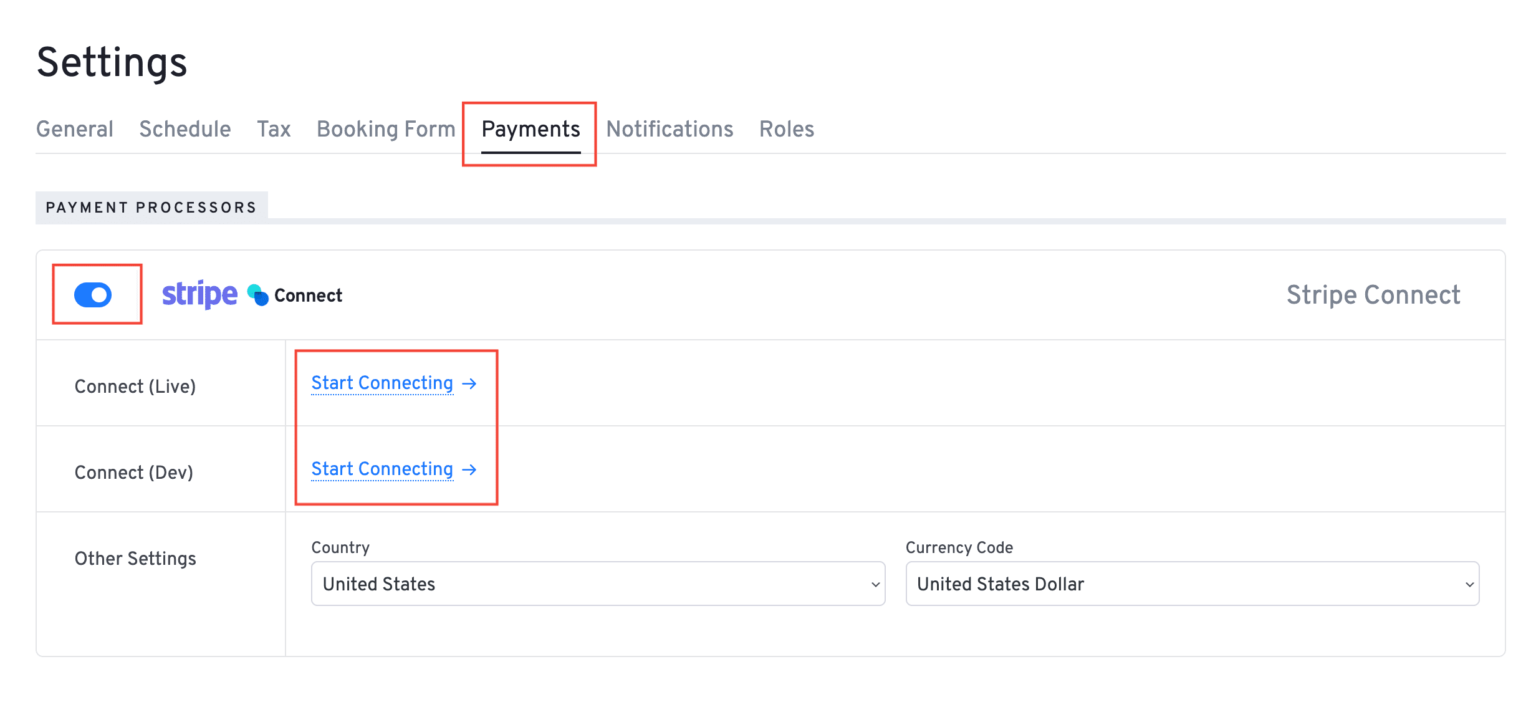Viewport: 1536px width, 702px height.
Task: Disable the Stripe Connect payment processor toggle
Action: point(96,294)
